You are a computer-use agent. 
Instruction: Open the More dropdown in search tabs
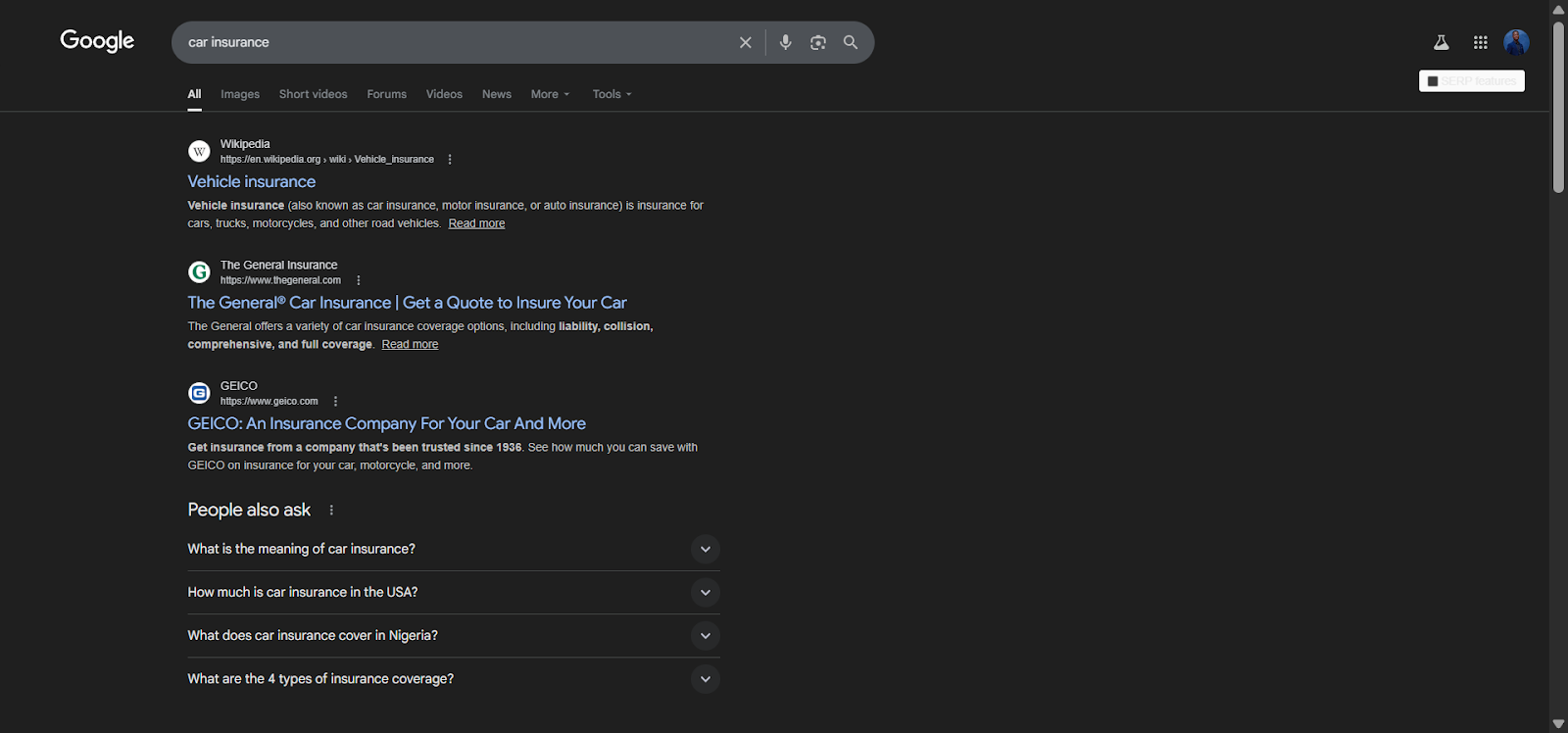[x=550, y=94]
